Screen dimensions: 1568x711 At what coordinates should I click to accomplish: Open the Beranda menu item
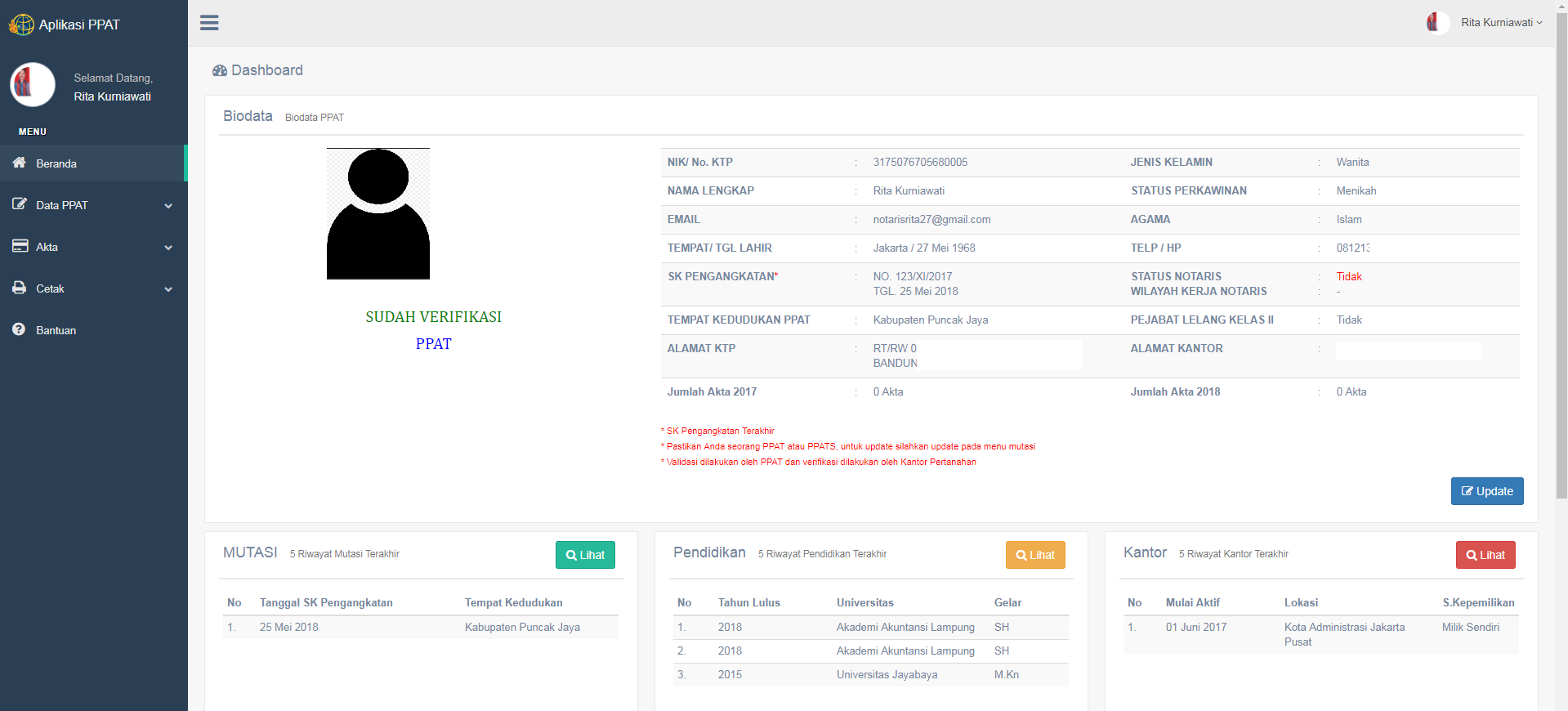tap(56, 163)
